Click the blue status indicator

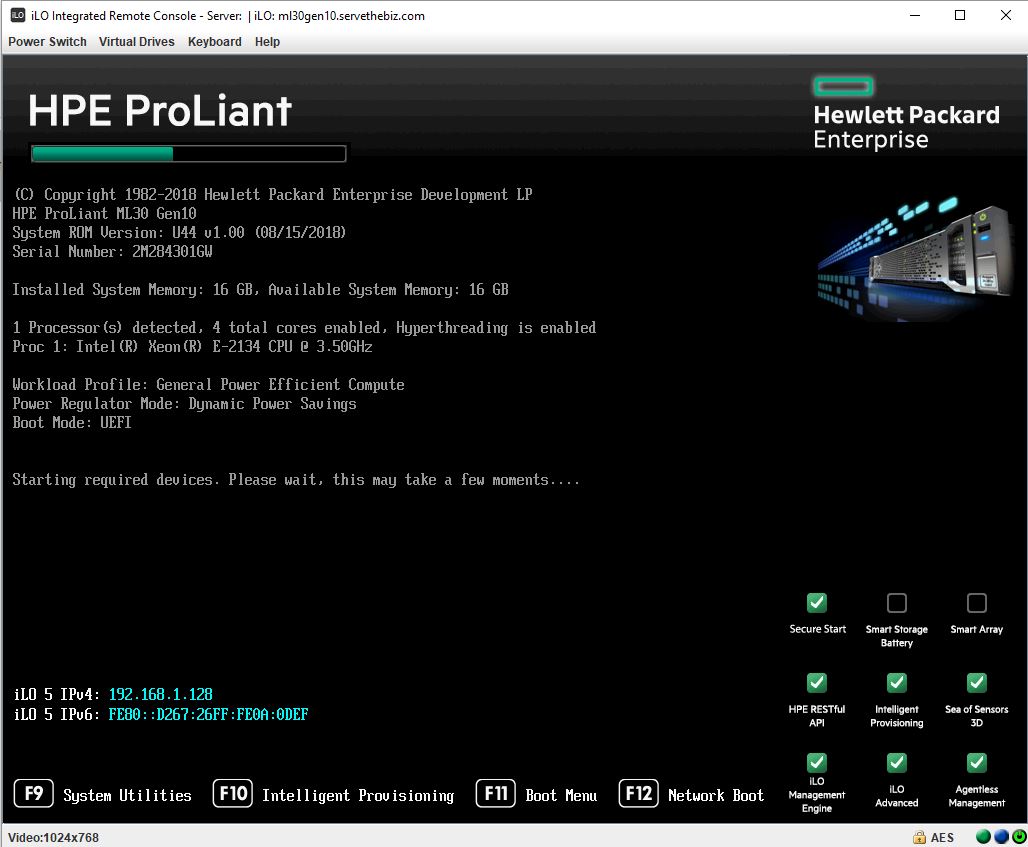pyautogui.click(x=1001, y=837)
